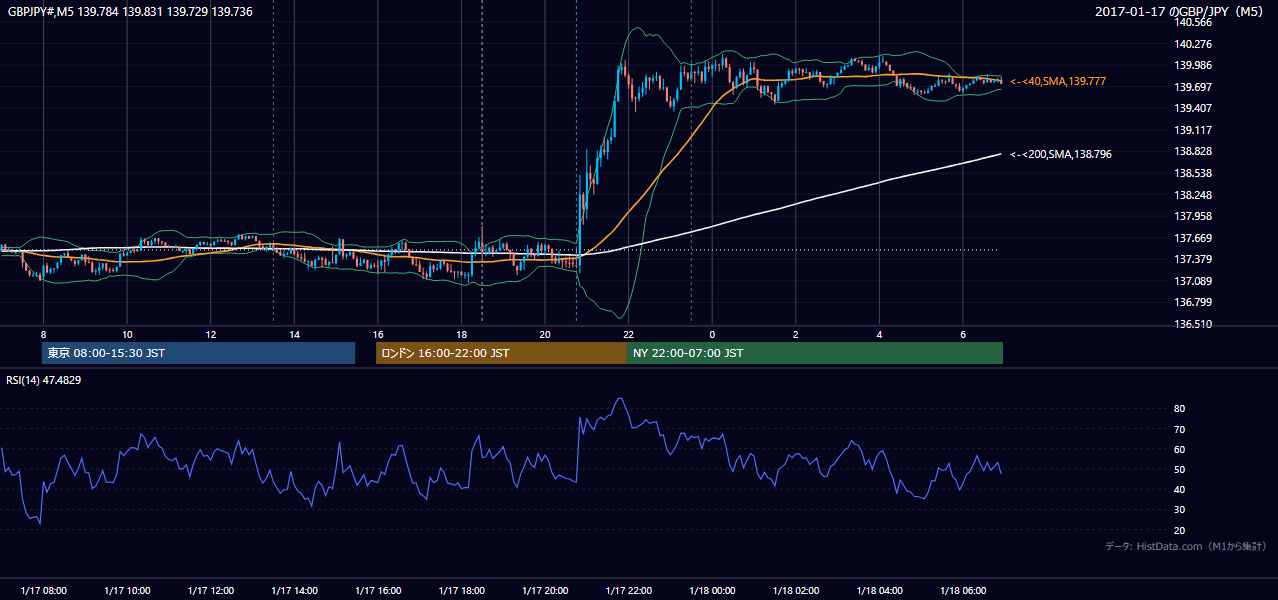This screenshot has height=600, width=1278.
Task: Click price axis value 139.117
Action: [1193, 130]
